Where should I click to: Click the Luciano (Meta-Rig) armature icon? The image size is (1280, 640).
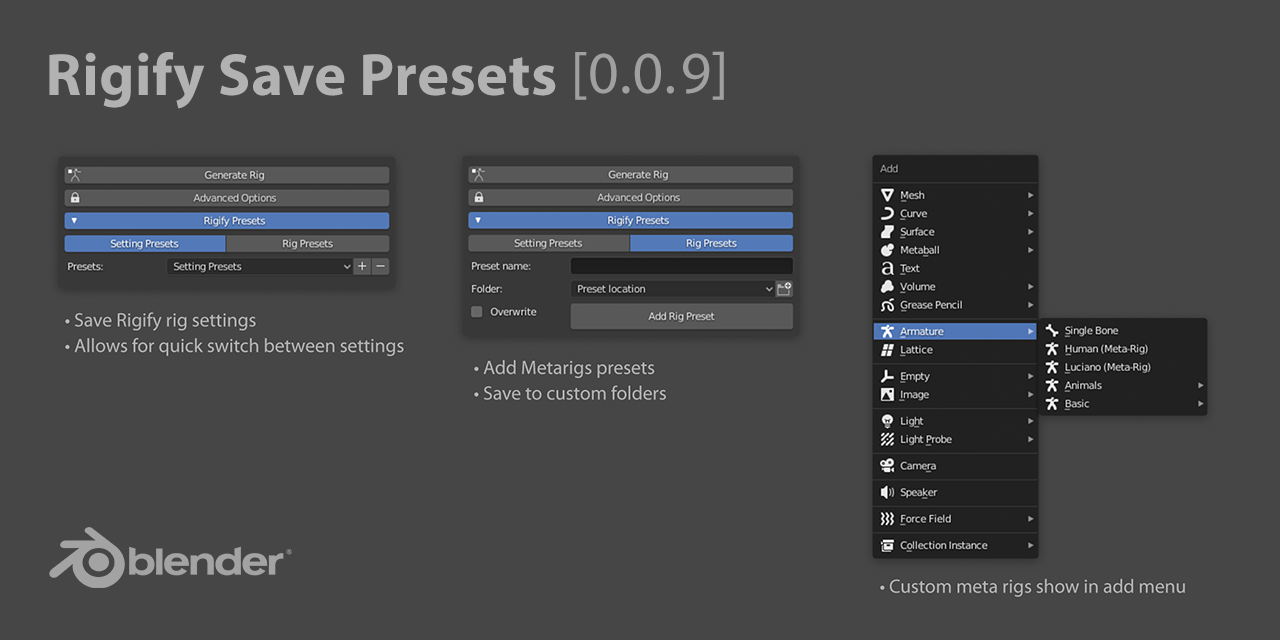tap(1051, 367)
